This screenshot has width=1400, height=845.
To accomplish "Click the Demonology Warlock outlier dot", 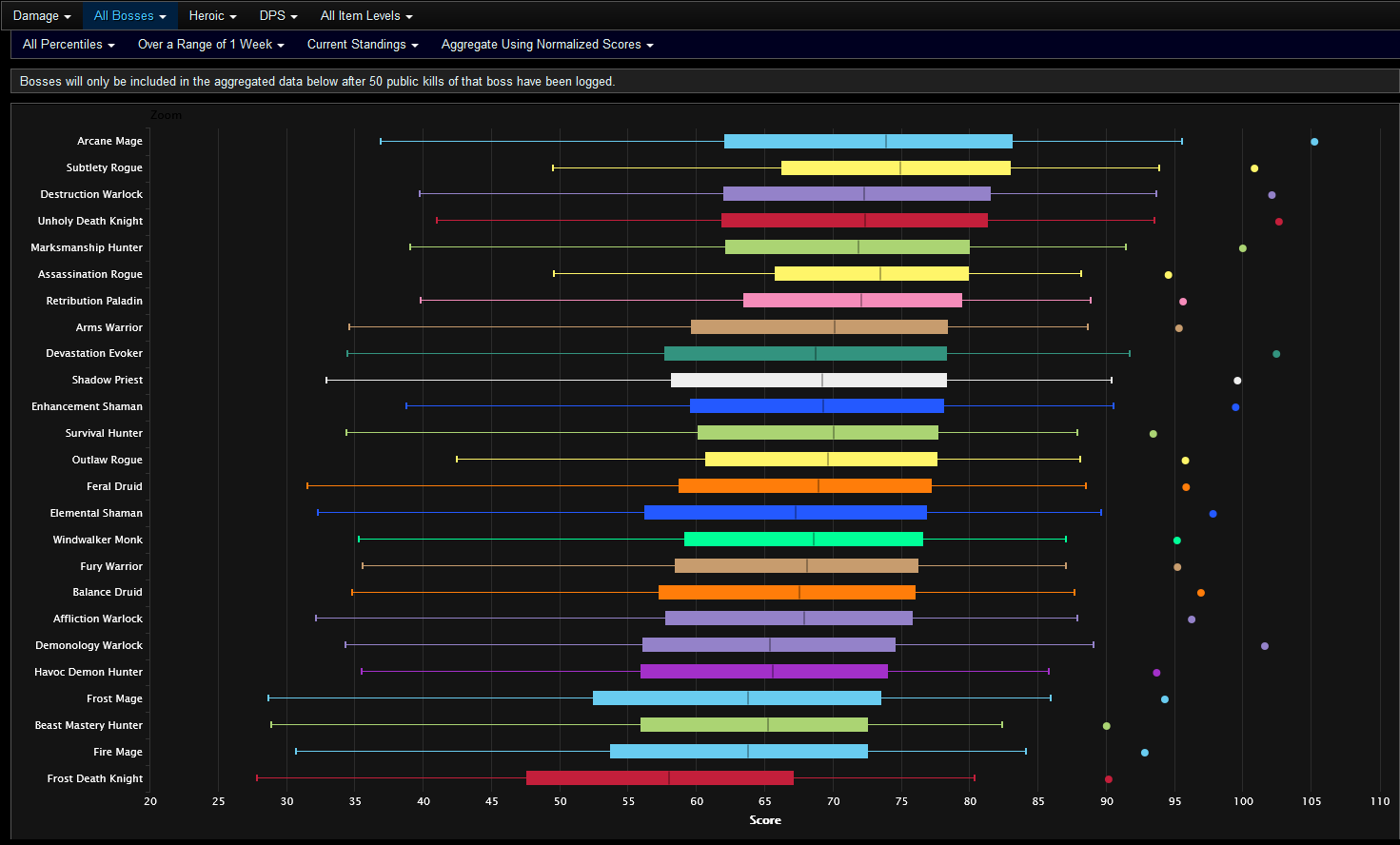I will click(1265, 646).
